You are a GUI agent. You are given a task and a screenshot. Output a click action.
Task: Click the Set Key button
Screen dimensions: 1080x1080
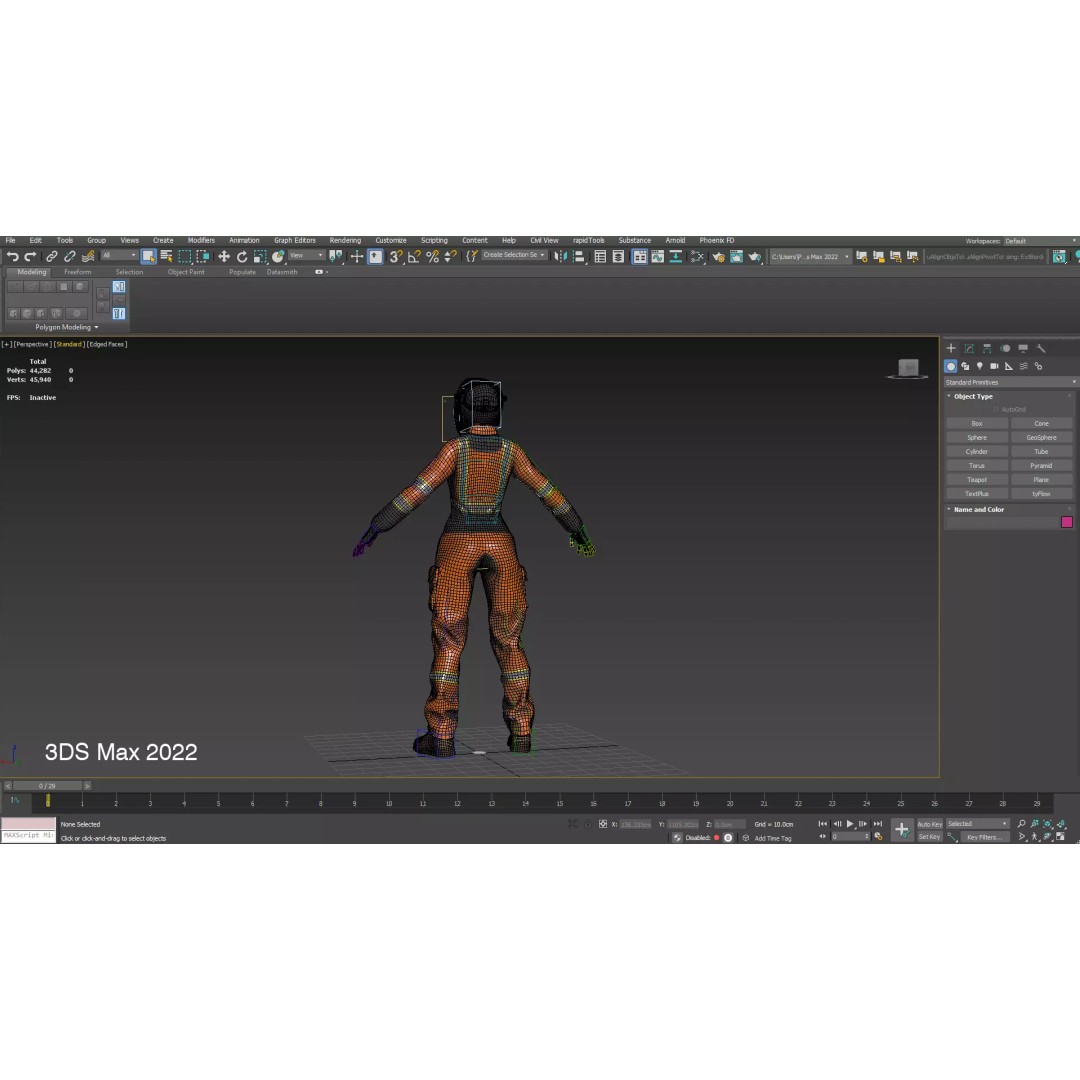click(929, 837)
